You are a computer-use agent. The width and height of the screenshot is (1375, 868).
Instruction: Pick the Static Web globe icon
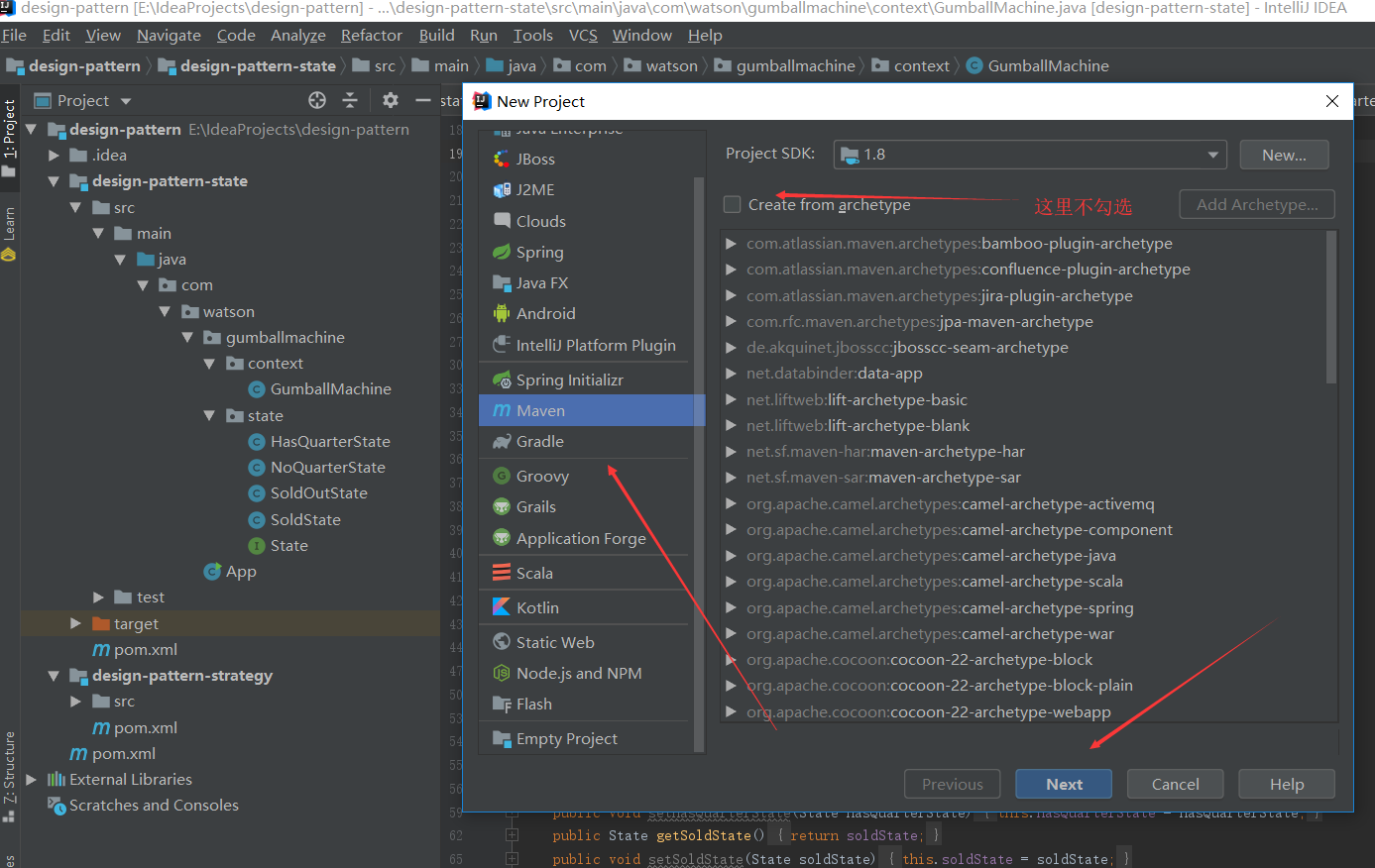[x=502, y=642]
